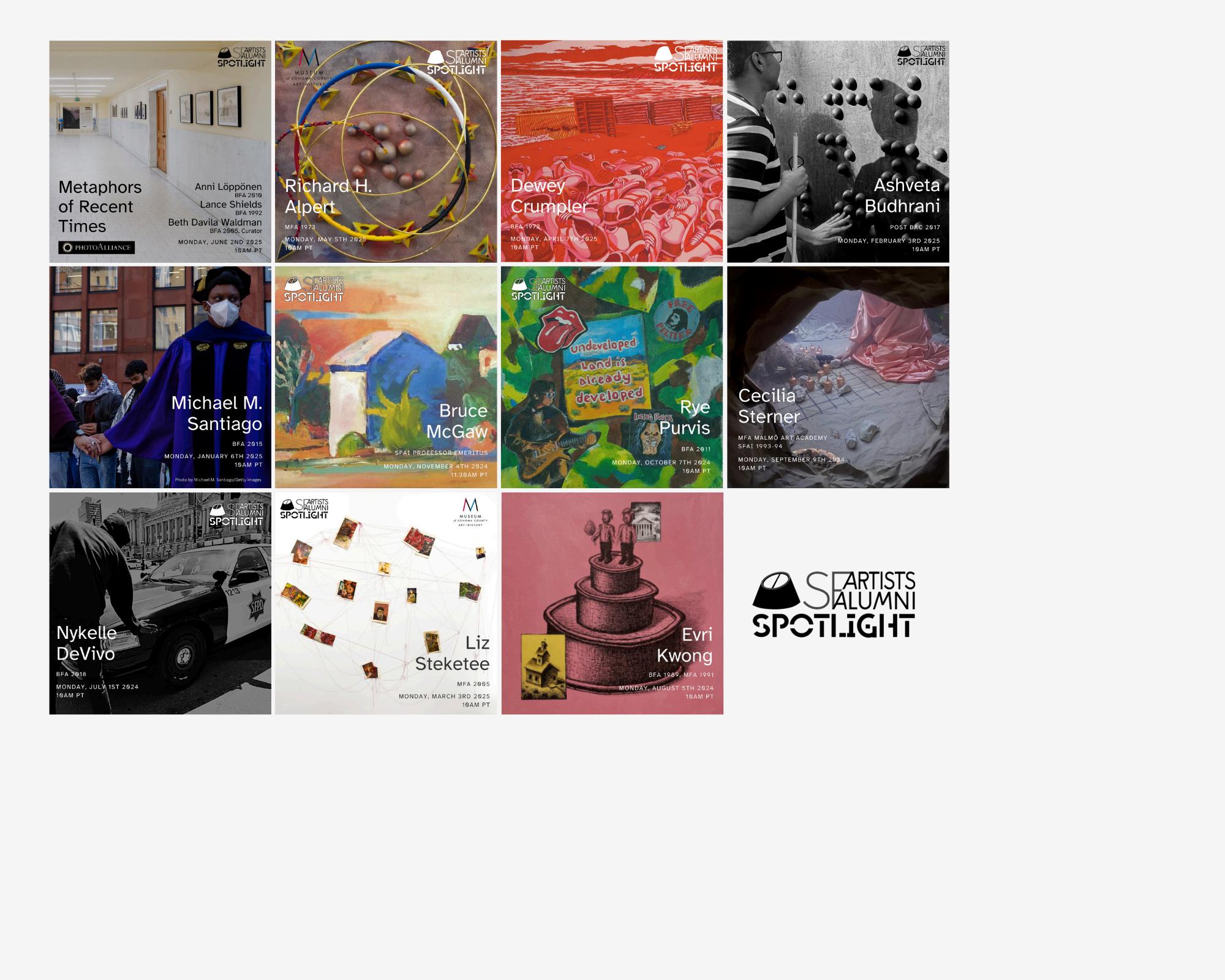Select the Dewey Crumpler red artwork tile
The image size is (1225, 980).
[612, 151]
